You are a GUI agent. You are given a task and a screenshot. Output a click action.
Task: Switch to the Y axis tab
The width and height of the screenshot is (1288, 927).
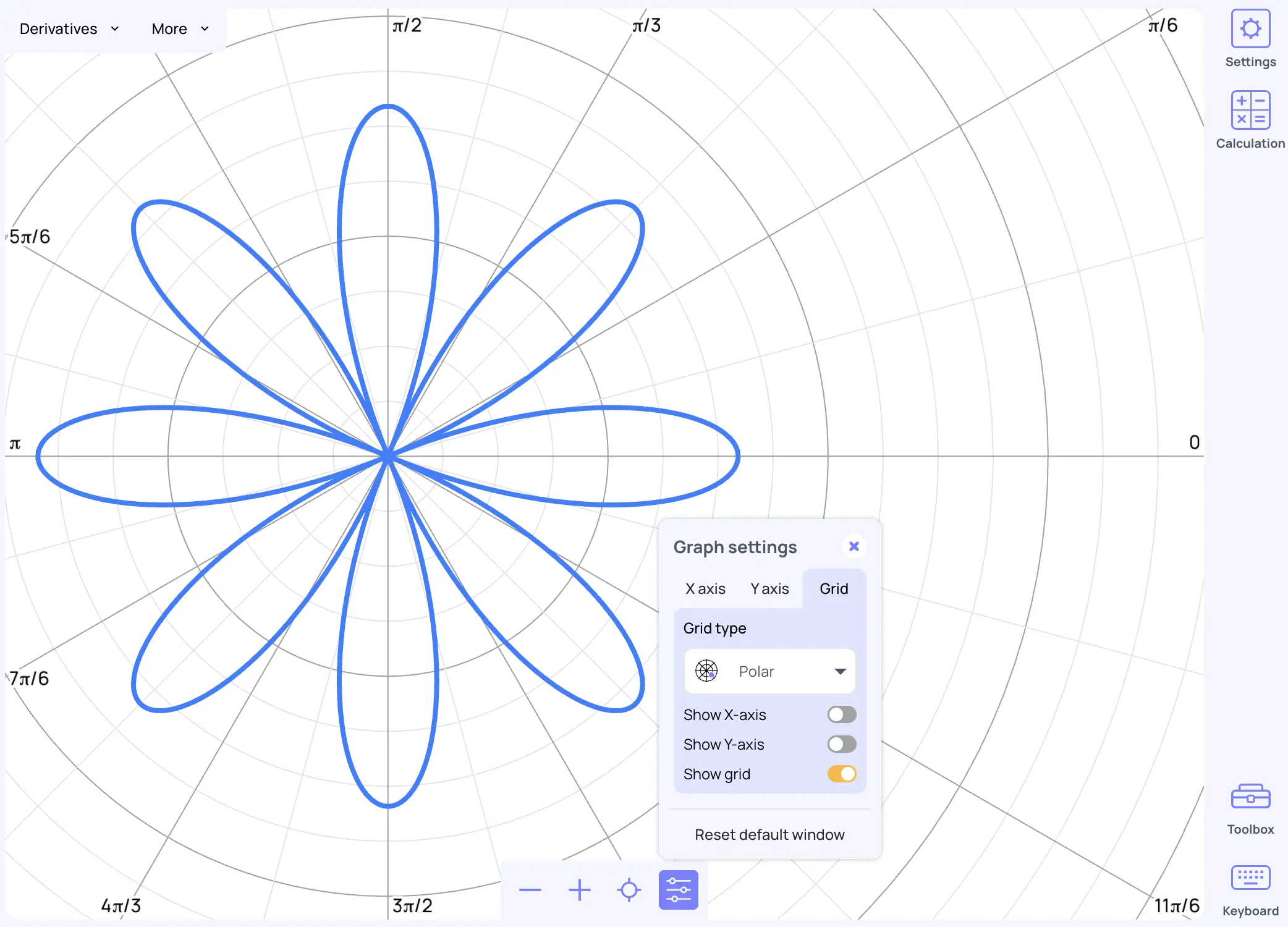[770, 589]
